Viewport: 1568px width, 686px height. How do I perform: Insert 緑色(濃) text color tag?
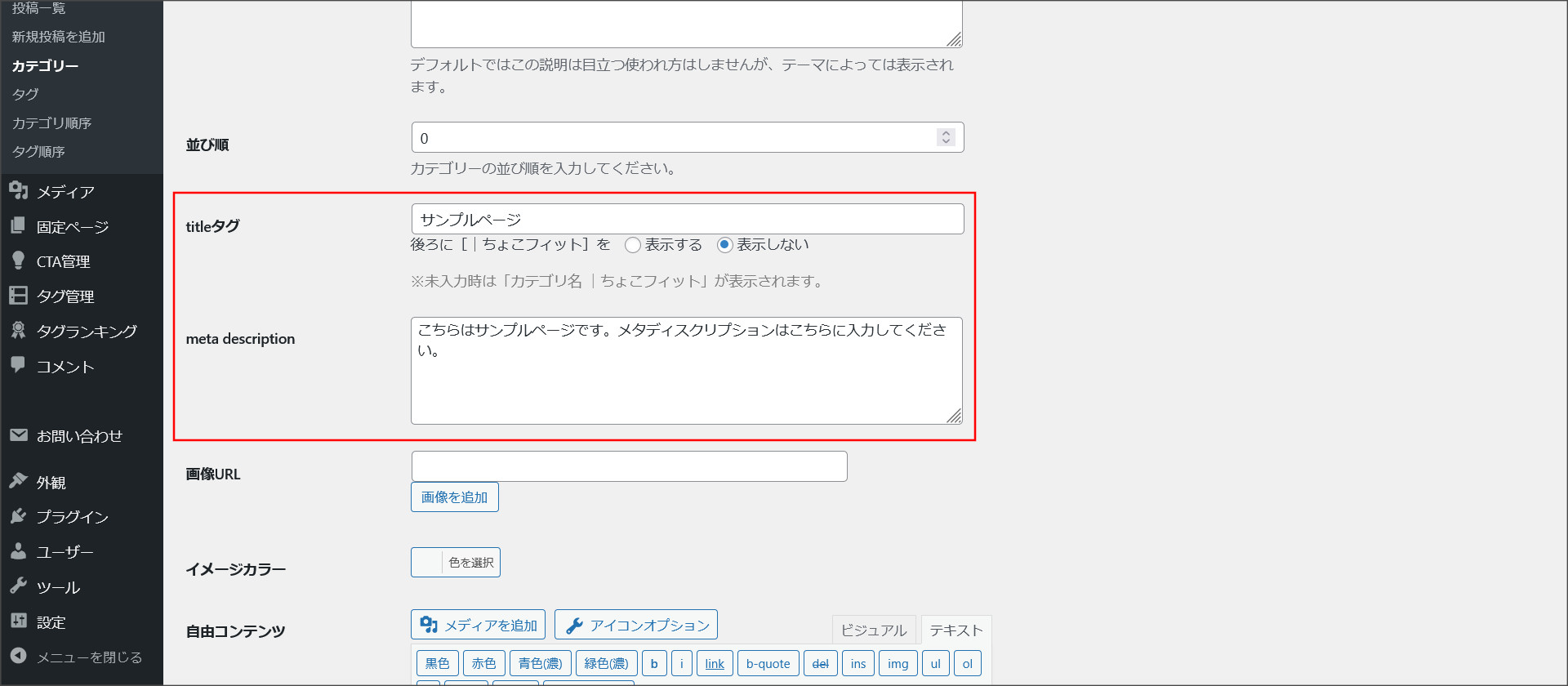[607, 663]
